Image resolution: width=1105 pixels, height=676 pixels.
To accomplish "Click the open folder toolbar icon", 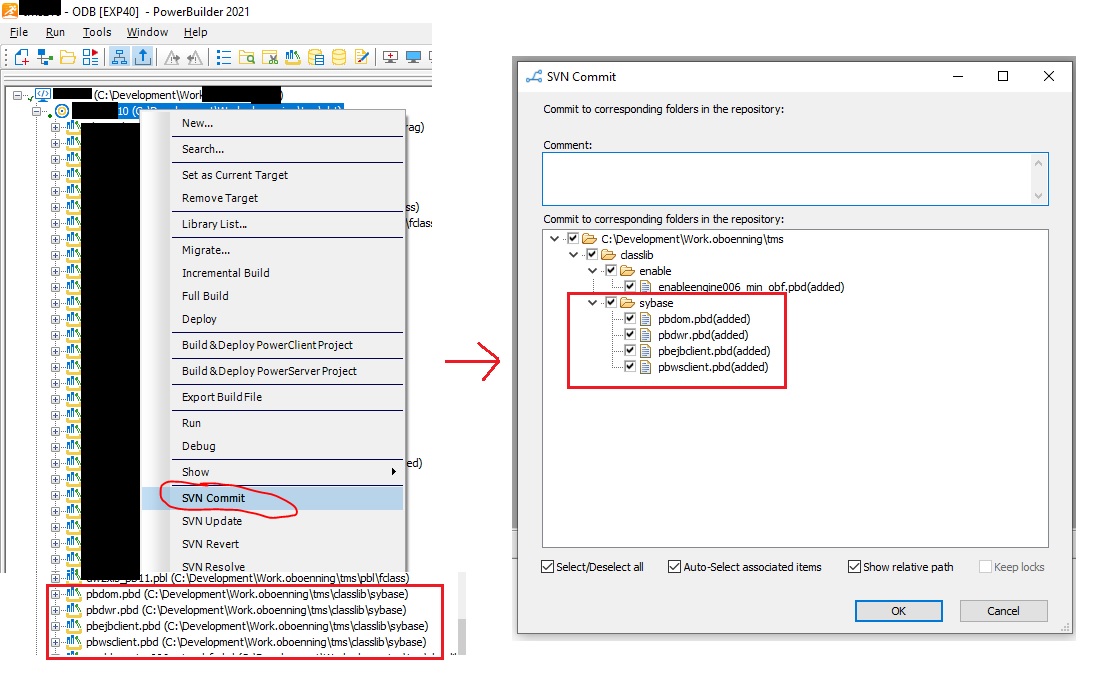I will [68, 57].
